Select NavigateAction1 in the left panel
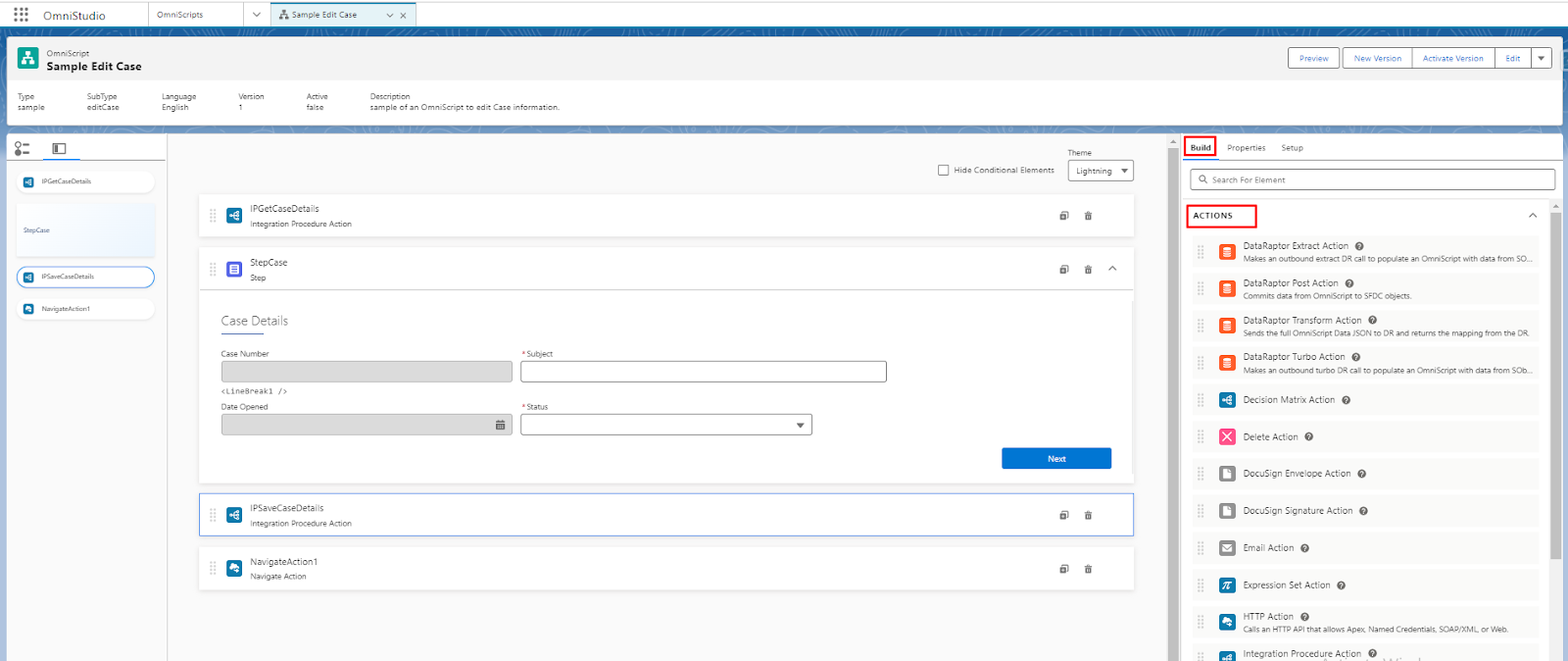 [85, 309]
